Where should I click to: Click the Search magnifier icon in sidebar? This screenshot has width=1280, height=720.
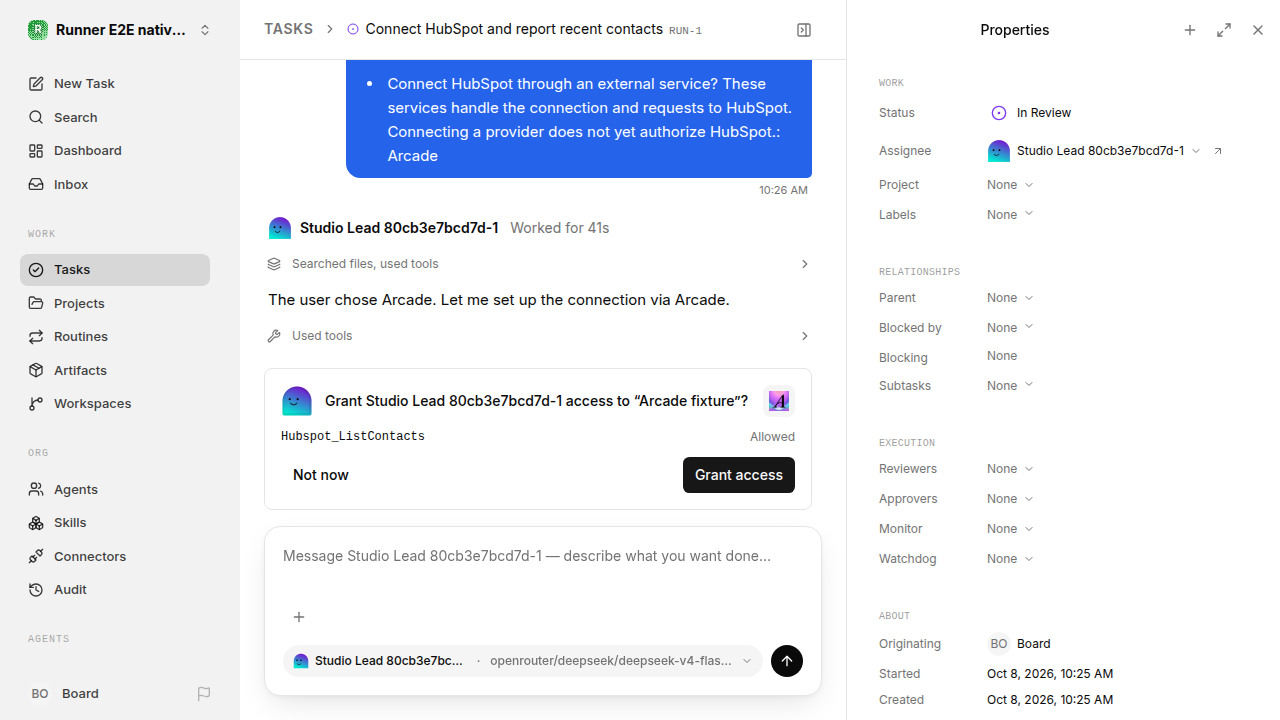(x=36, y=118)
